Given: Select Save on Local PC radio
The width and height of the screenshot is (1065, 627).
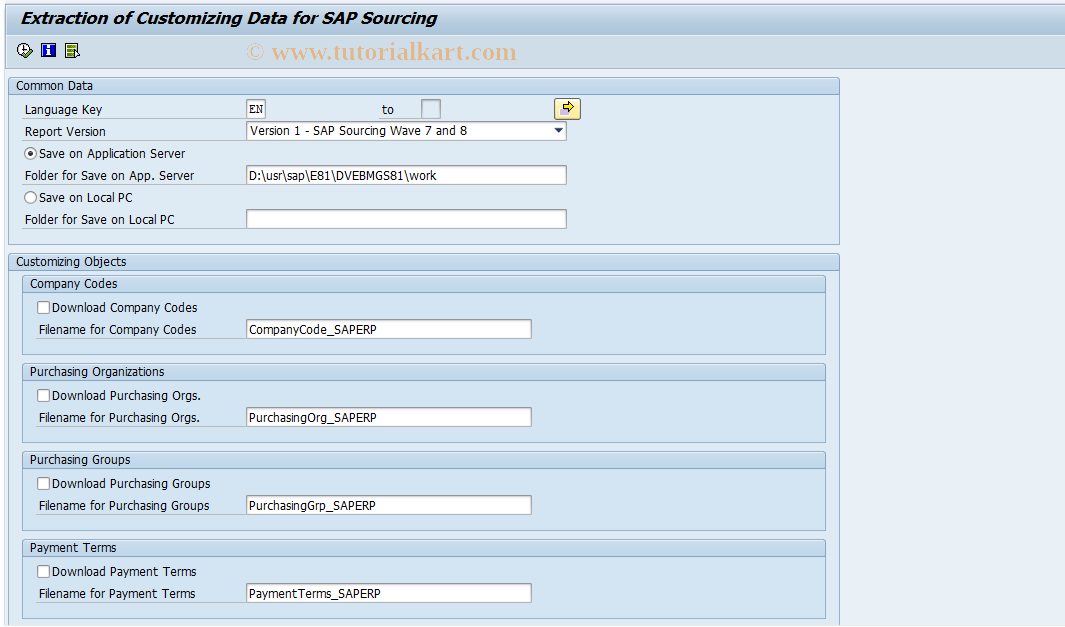Looking at the screenshot, I should coord(31,198).
